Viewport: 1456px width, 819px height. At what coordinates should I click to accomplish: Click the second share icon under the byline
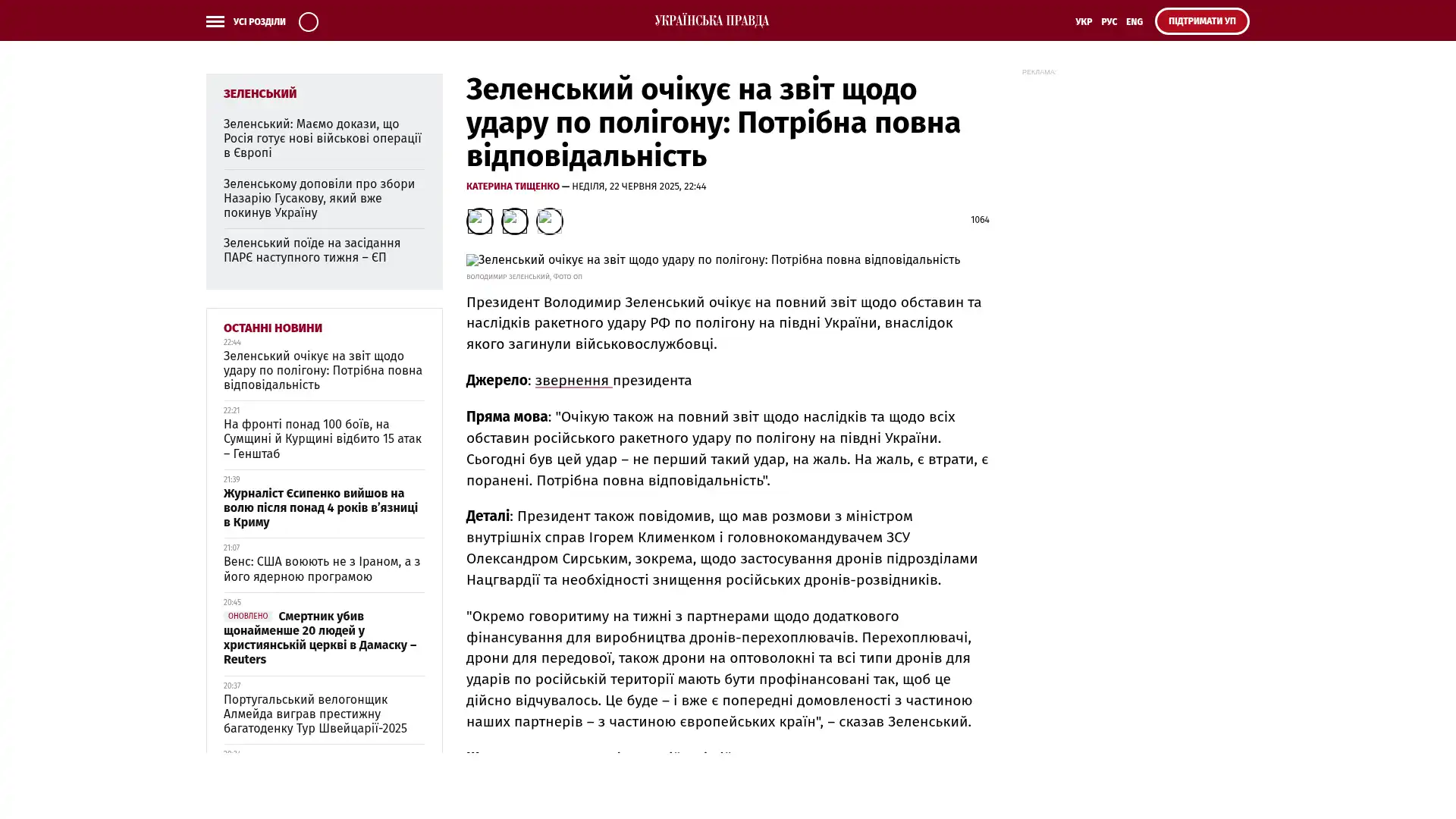coord(514,221)
